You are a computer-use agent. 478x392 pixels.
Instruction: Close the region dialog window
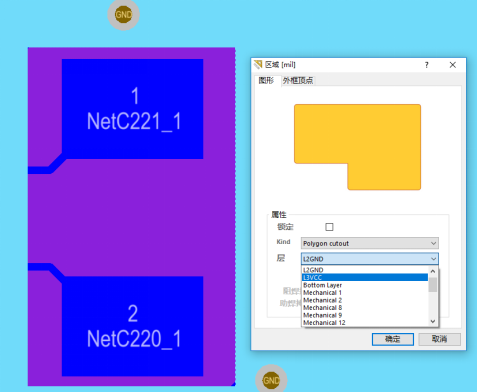pos(452,65)
